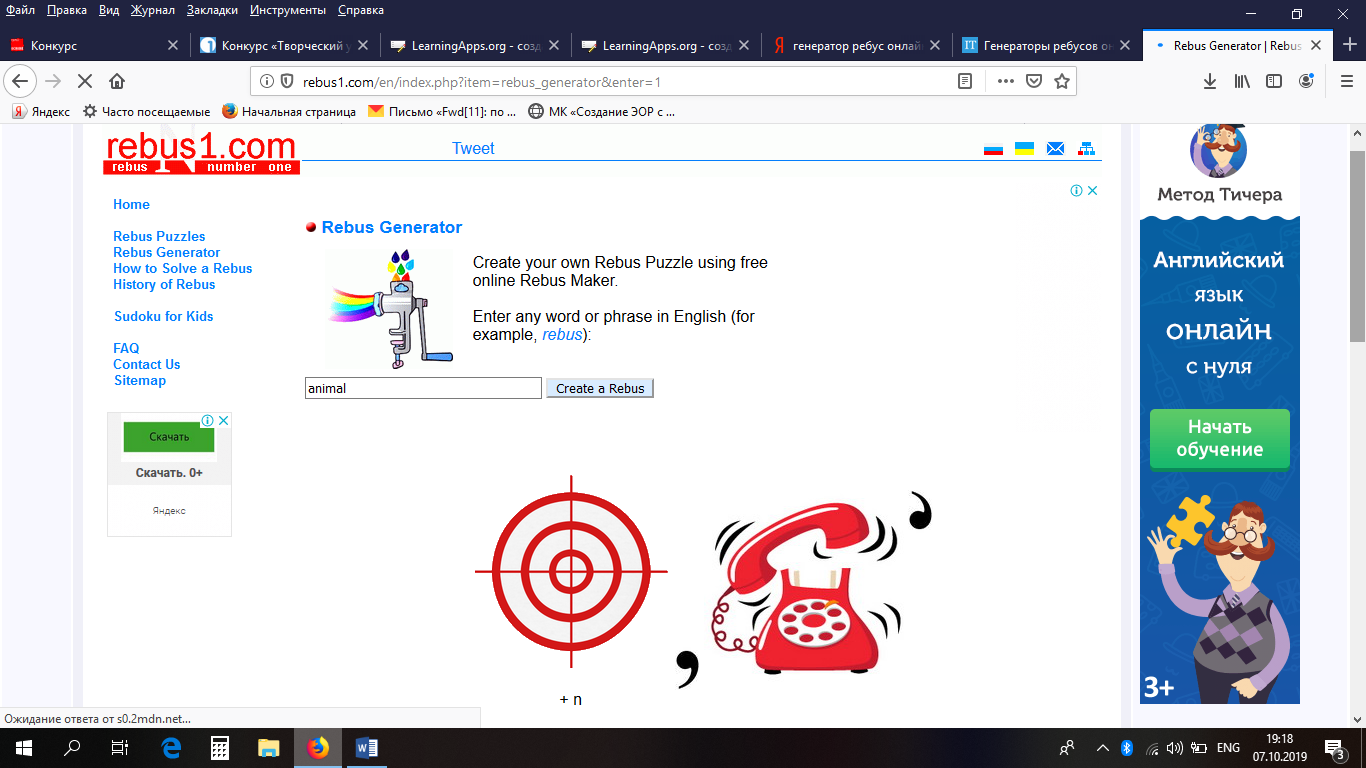The width and height of the screenshot is (1366, 768).
Task: Click the word input field containing animal
Action: 422,388
